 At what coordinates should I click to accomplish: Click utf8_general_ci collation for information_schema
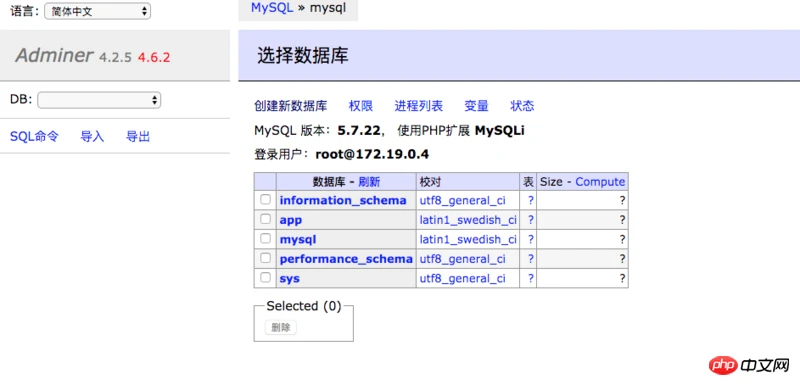[462, 200]
